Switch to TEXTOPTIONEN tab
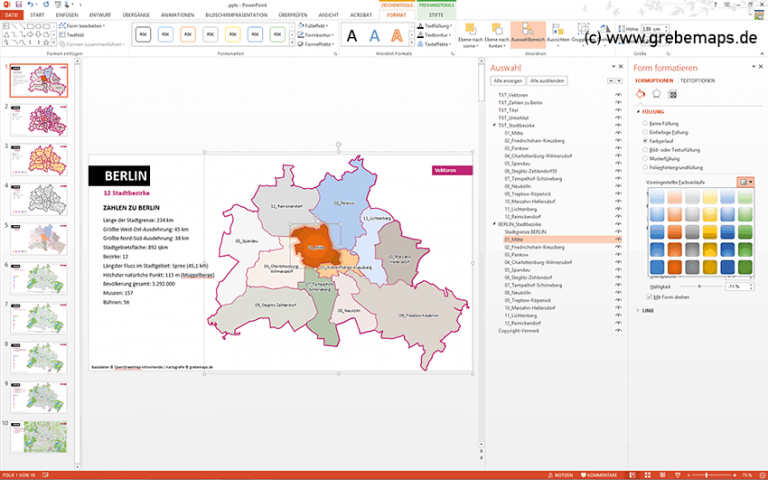 (697, 80)
